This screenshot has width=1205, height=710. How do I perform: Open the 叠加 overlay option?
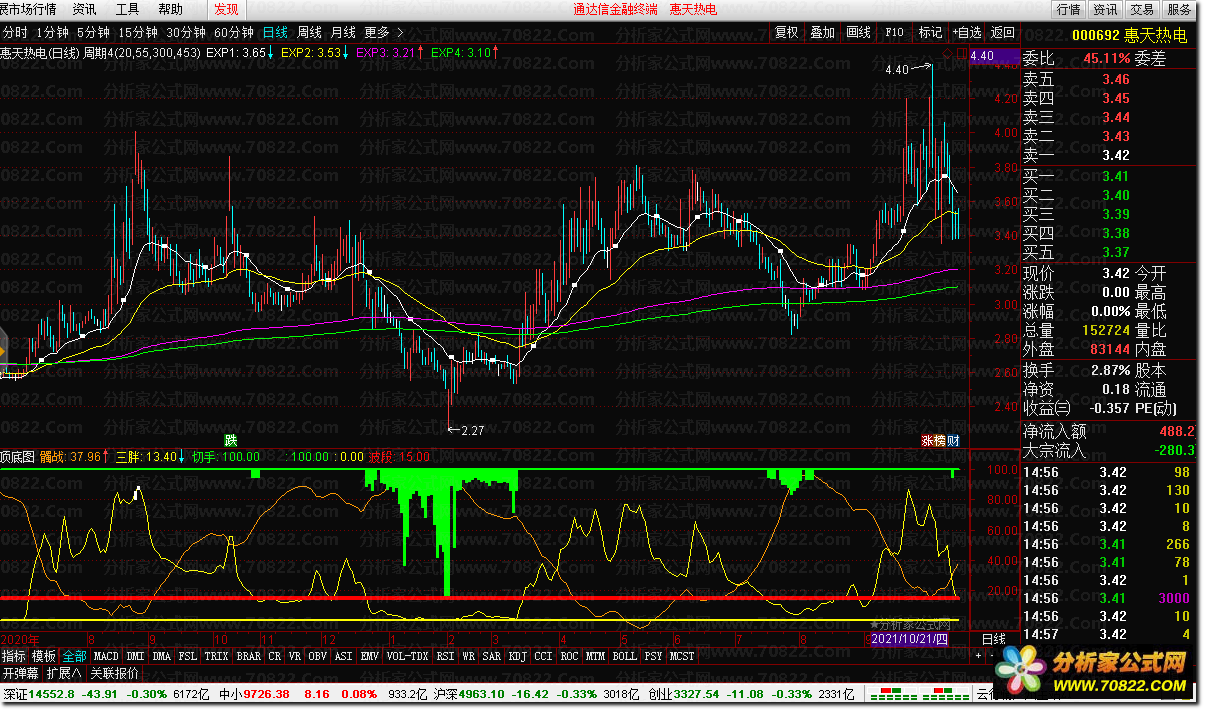point(823,32)
